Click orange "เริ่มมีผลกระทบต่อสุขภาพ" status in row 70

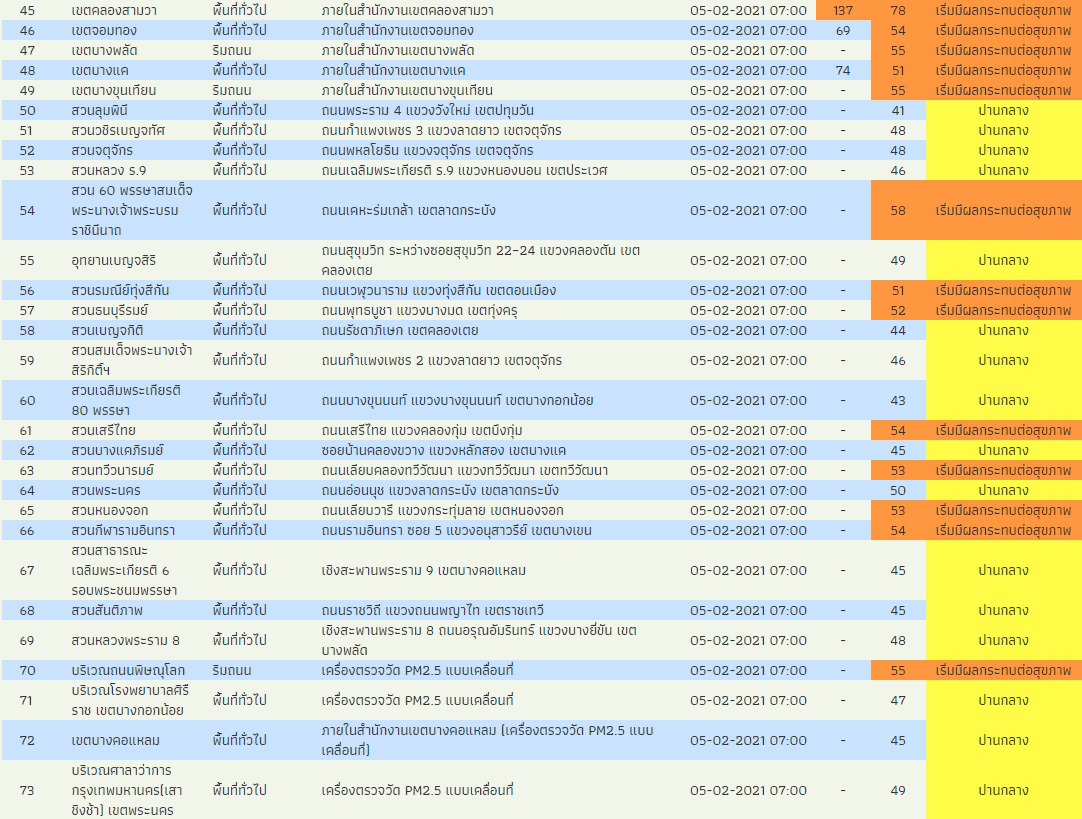click(x=1003, y=671)
